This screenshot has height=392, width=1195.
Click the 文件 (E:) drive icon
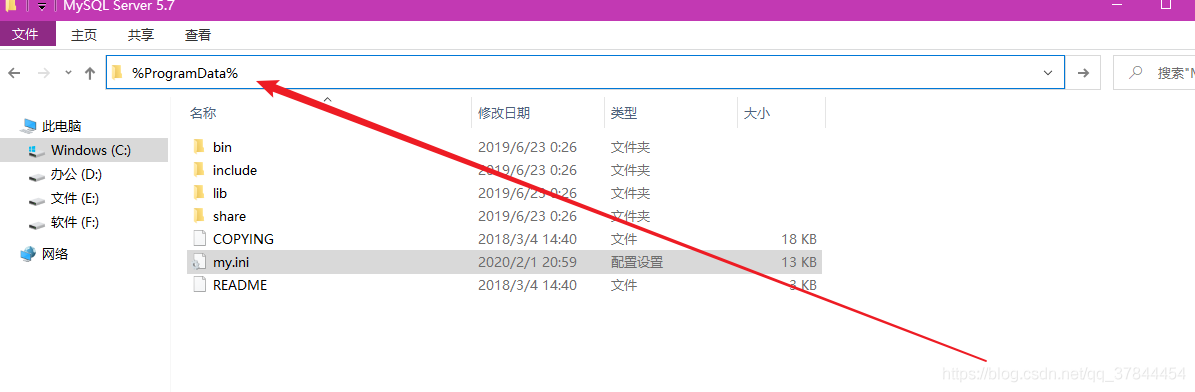37,200
